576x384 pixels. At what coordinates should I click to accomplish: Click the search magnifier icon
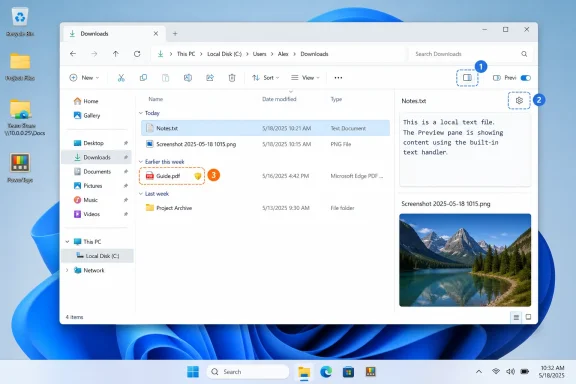click(x=524, y=54)
